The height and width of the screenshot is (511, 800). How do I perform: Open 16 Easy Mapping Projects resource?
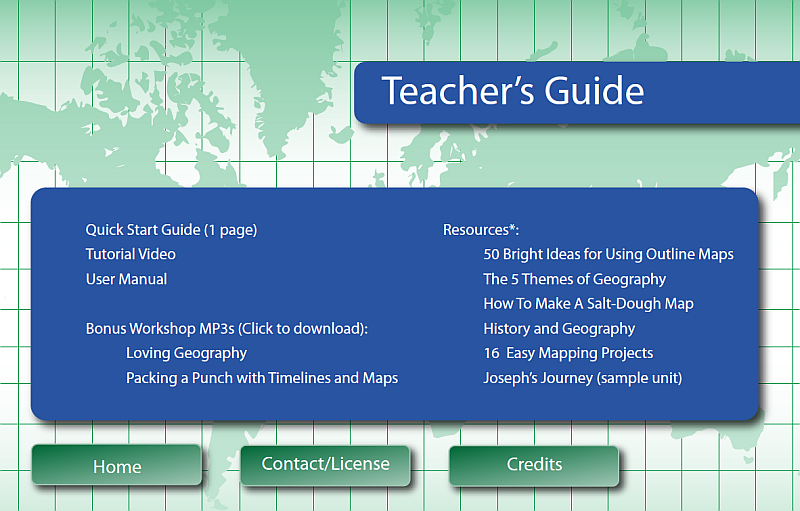tap(568, 353)
